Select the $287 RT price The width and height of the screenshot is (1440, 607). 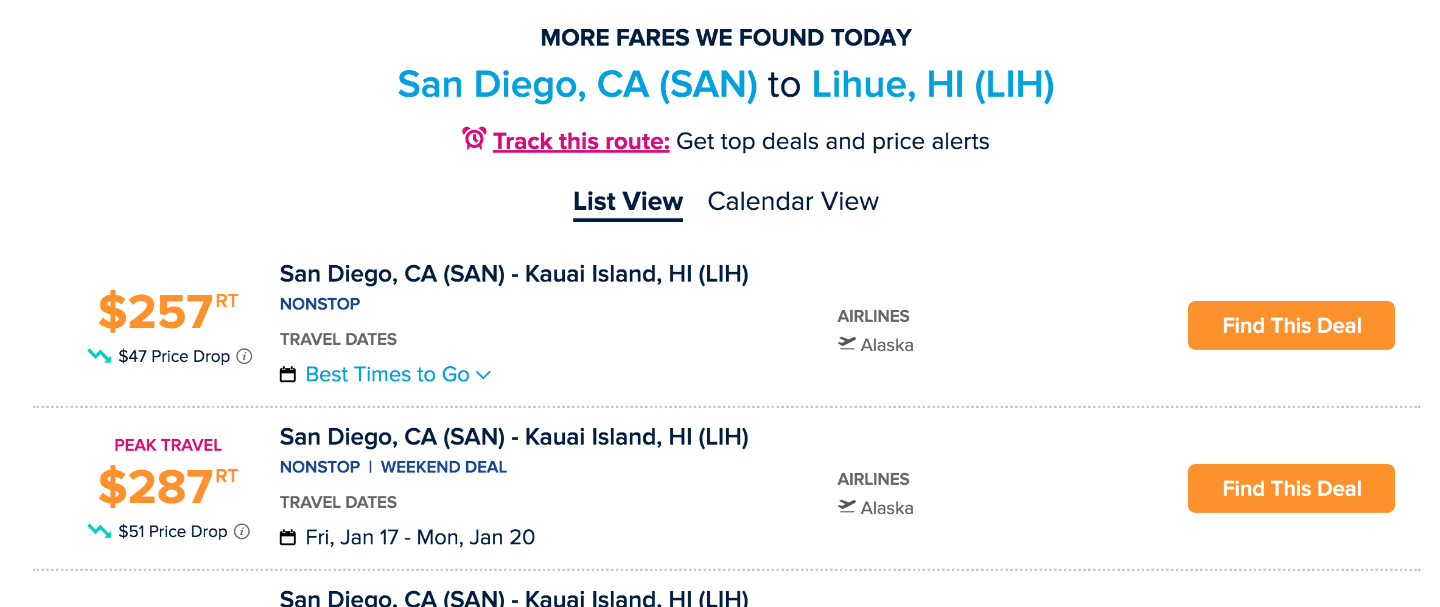pyautogui.click(x=168, y=486)
